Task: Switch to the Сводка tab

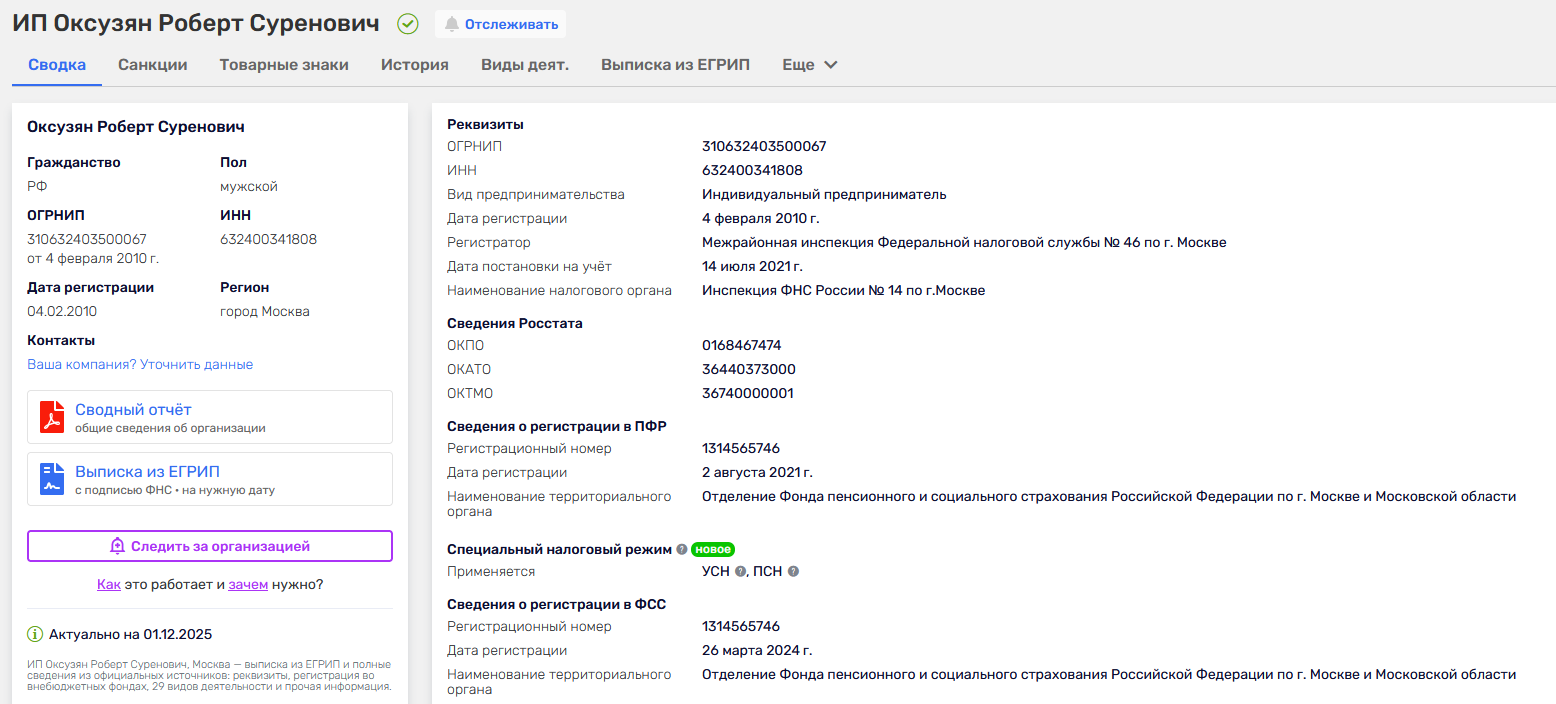Action: click(57, 65)
